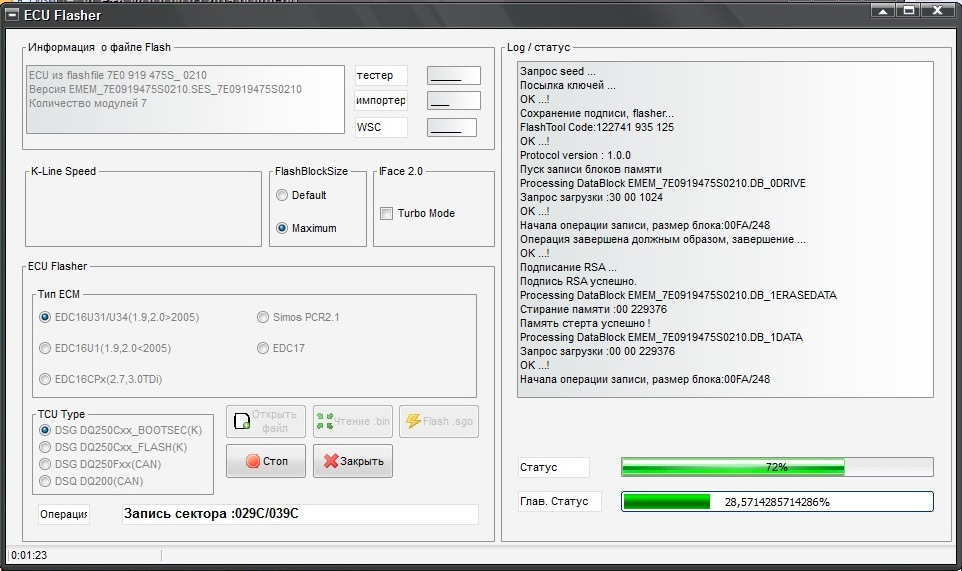Click the Processing DataBlock ...DB_1DATA log line
This screenshot has height=571, width=962.
tap(661, 337)
